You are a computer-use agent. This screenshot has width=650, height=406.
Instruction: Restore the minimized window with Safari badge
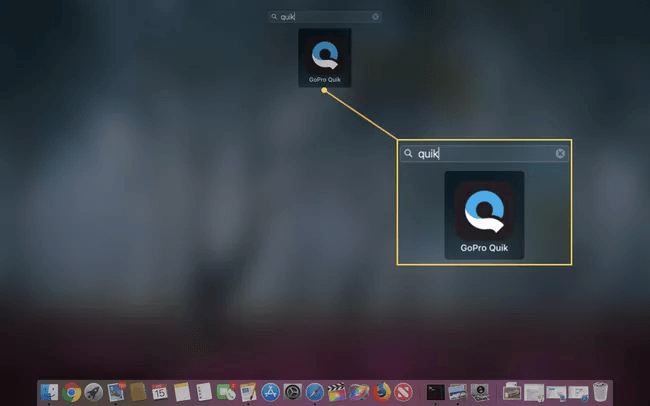click(578, 393)
